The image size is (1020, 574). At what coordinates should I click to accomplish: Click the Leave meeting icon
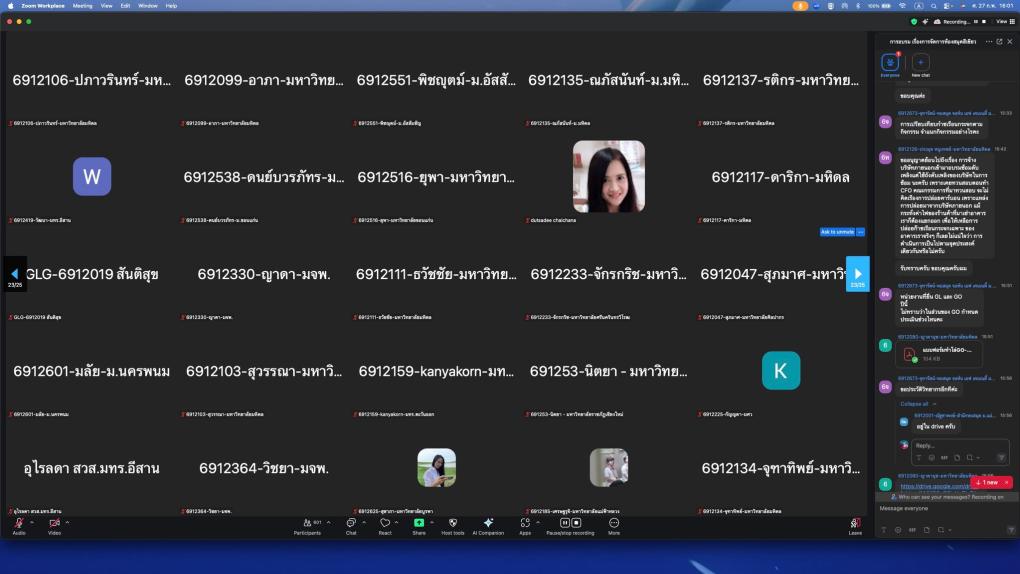pyautogui.click(x=855, y=523)
